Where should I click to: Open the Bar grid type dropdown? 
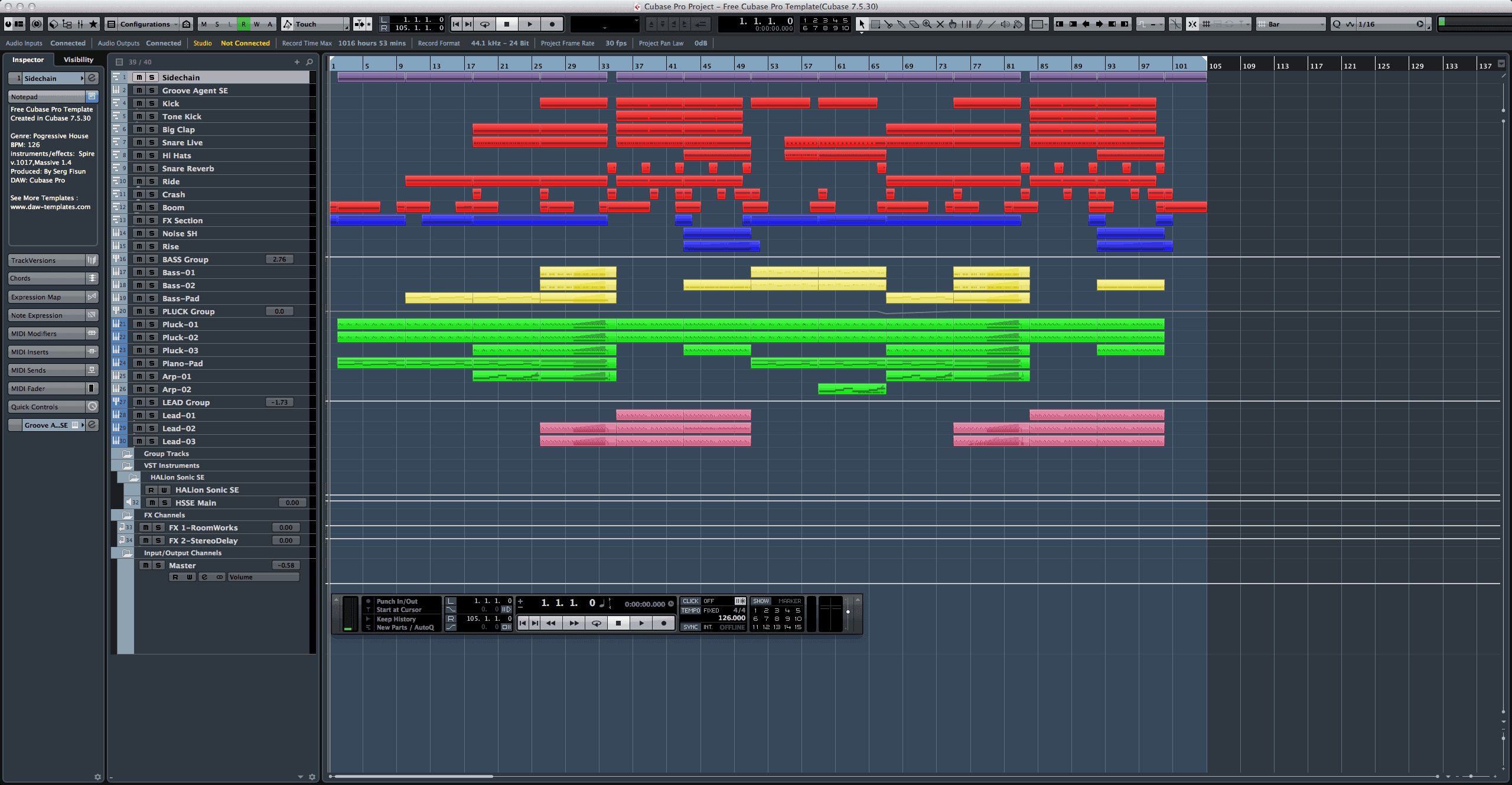point(1292,24)
